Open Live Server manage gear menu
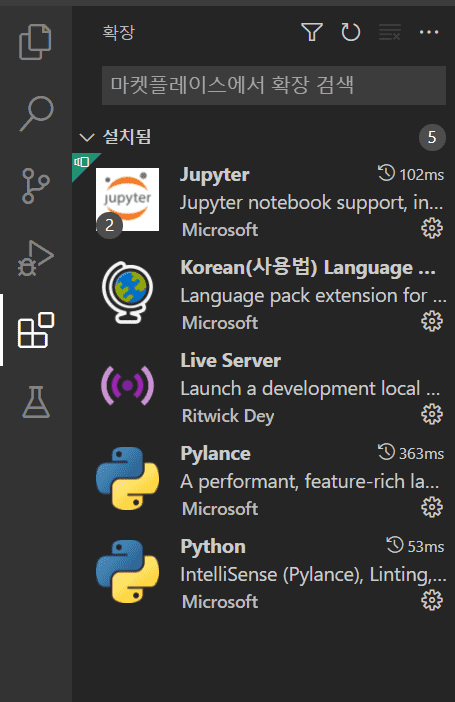 432,414
